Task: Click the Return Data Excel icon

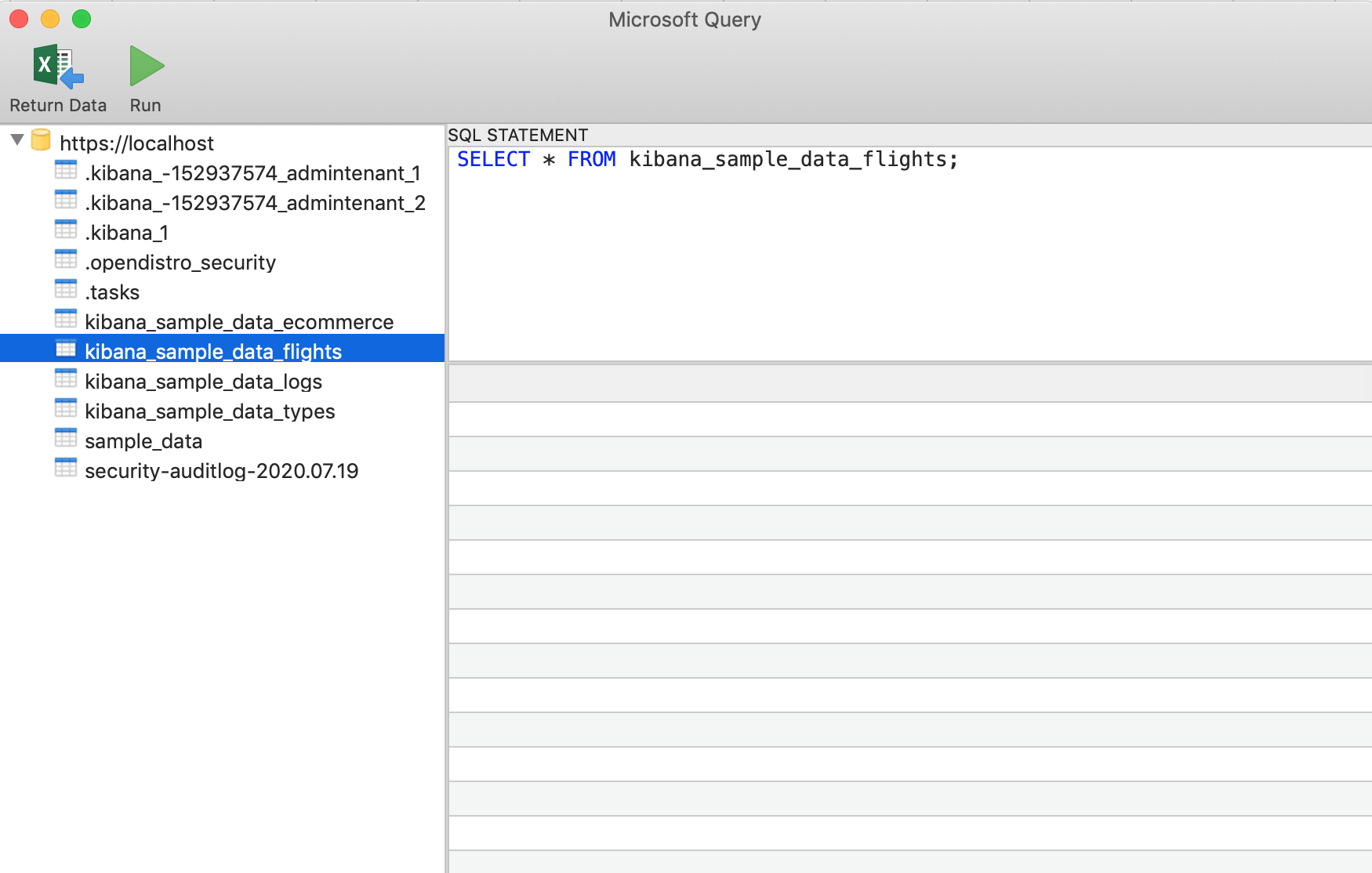Action: (58, 66)
